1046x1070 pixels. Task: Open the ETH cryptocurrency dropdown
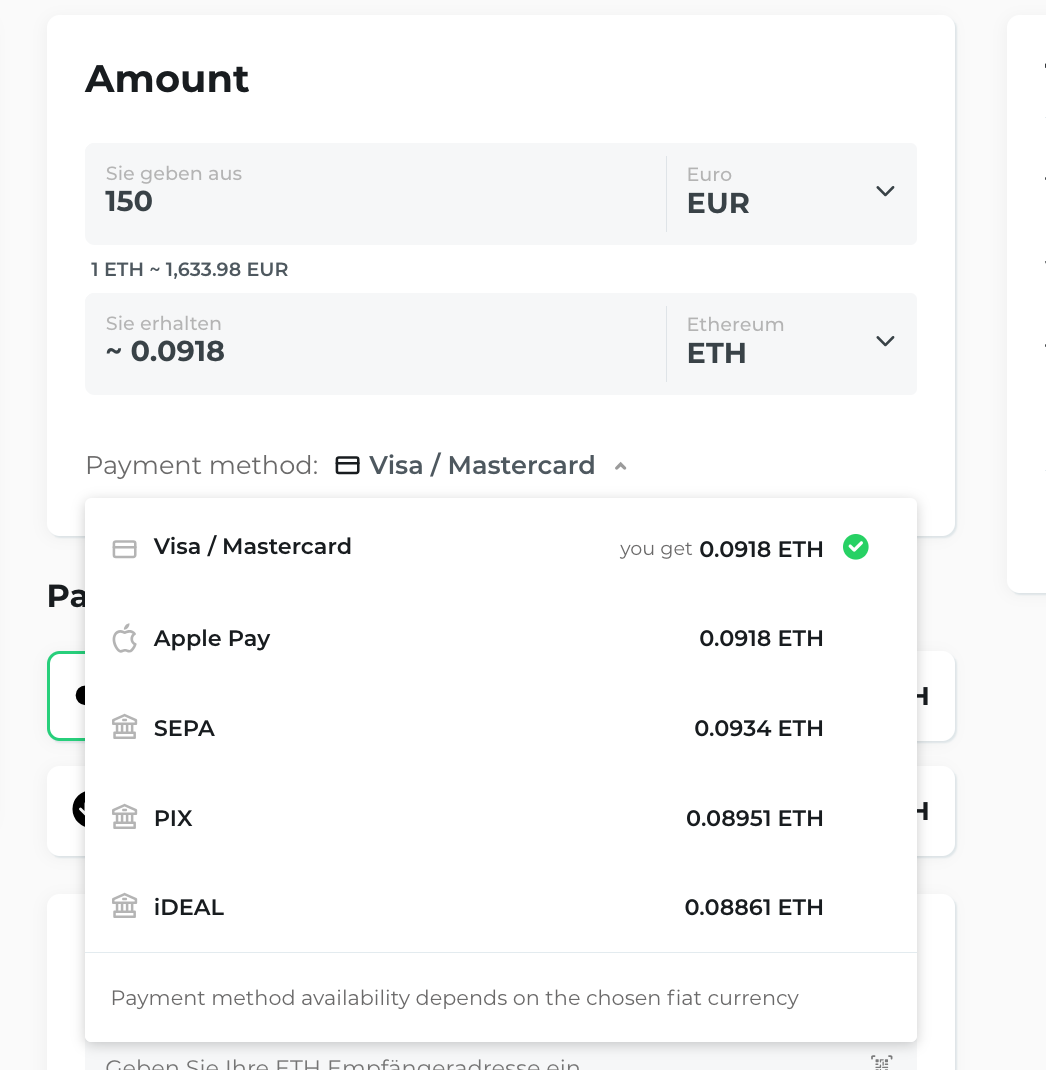point(884,341)
